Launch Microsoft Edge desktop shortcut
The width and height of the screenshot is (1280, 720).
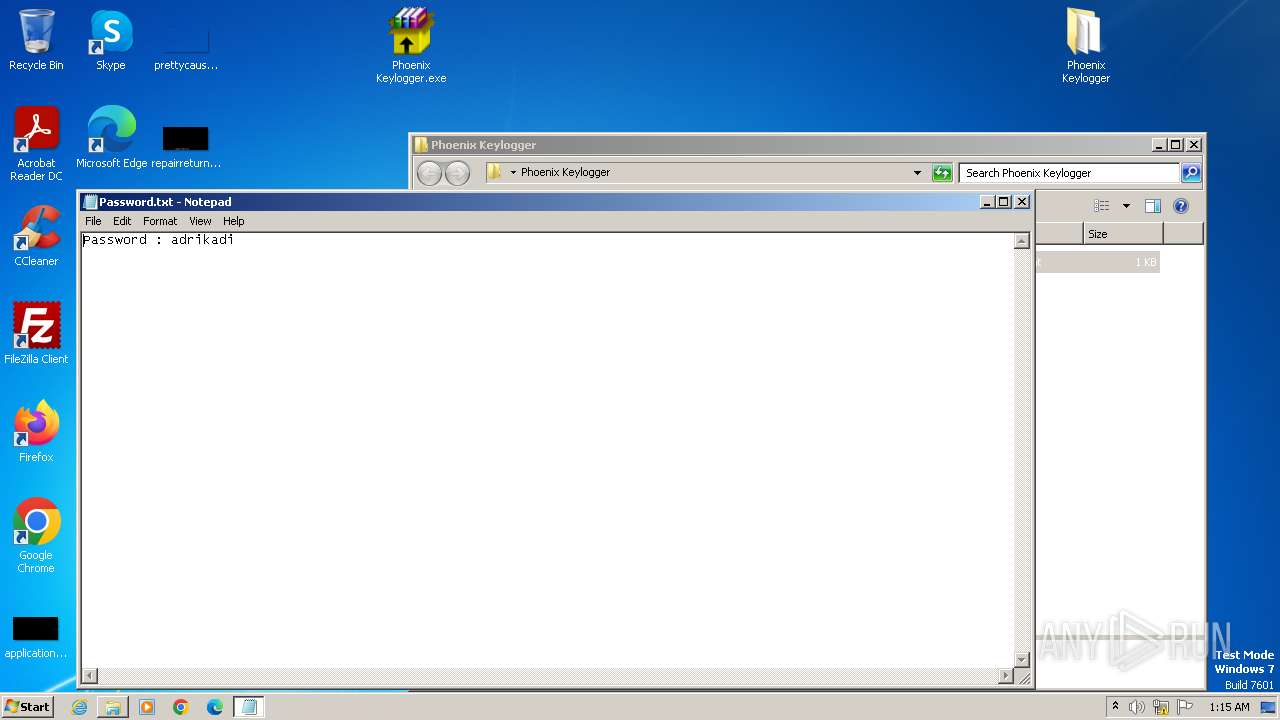pos(111,138)
